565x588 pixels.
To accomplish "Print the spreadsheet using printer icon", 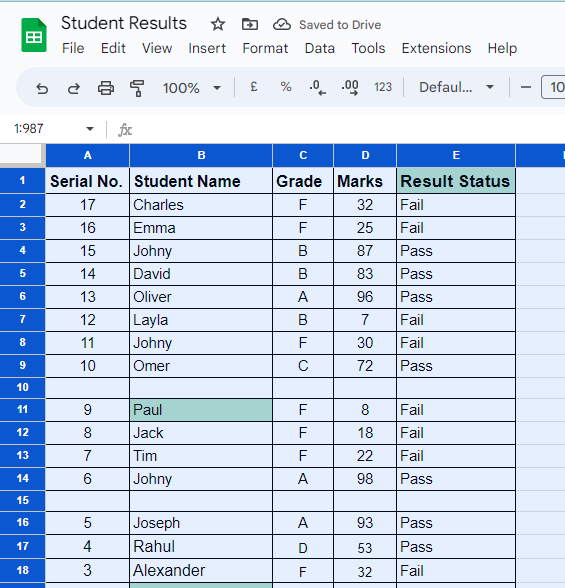I will point(106,88).
